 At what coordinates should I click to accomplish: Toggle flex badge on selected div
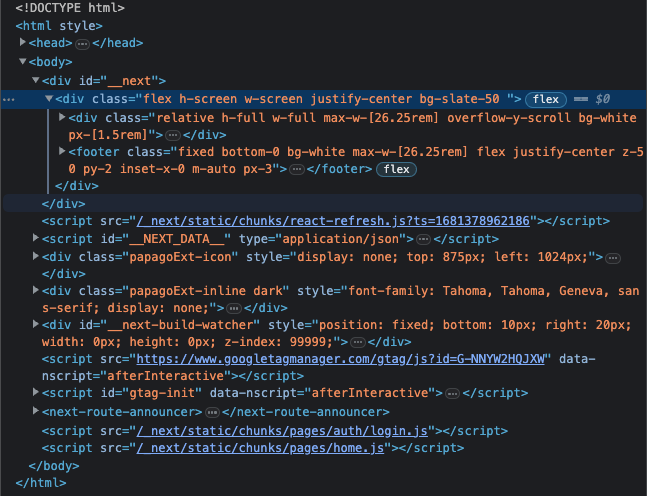coord(545,99)
